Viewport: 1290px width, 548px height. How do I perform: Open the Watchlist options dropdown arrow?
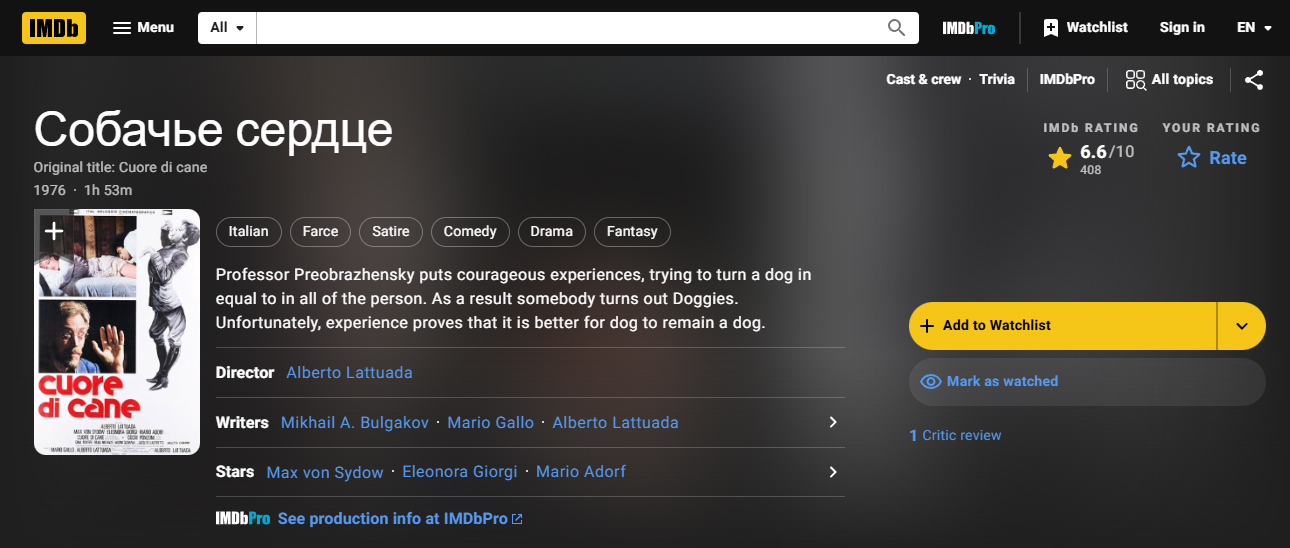(x=1242, y=325)
